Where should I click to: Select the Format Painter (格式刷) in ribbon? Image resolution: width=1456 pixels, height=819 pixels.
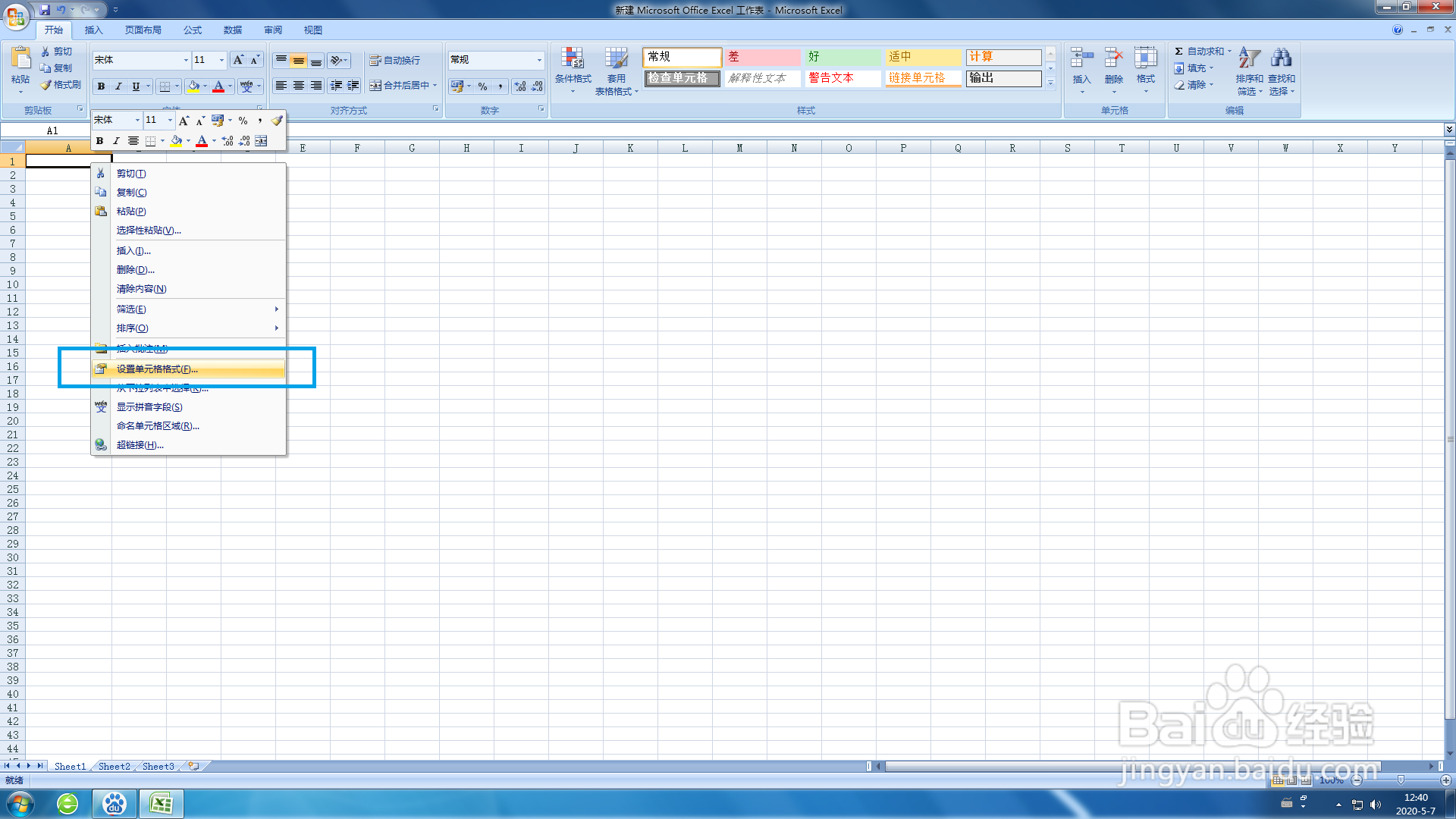(x=61, y=85)
